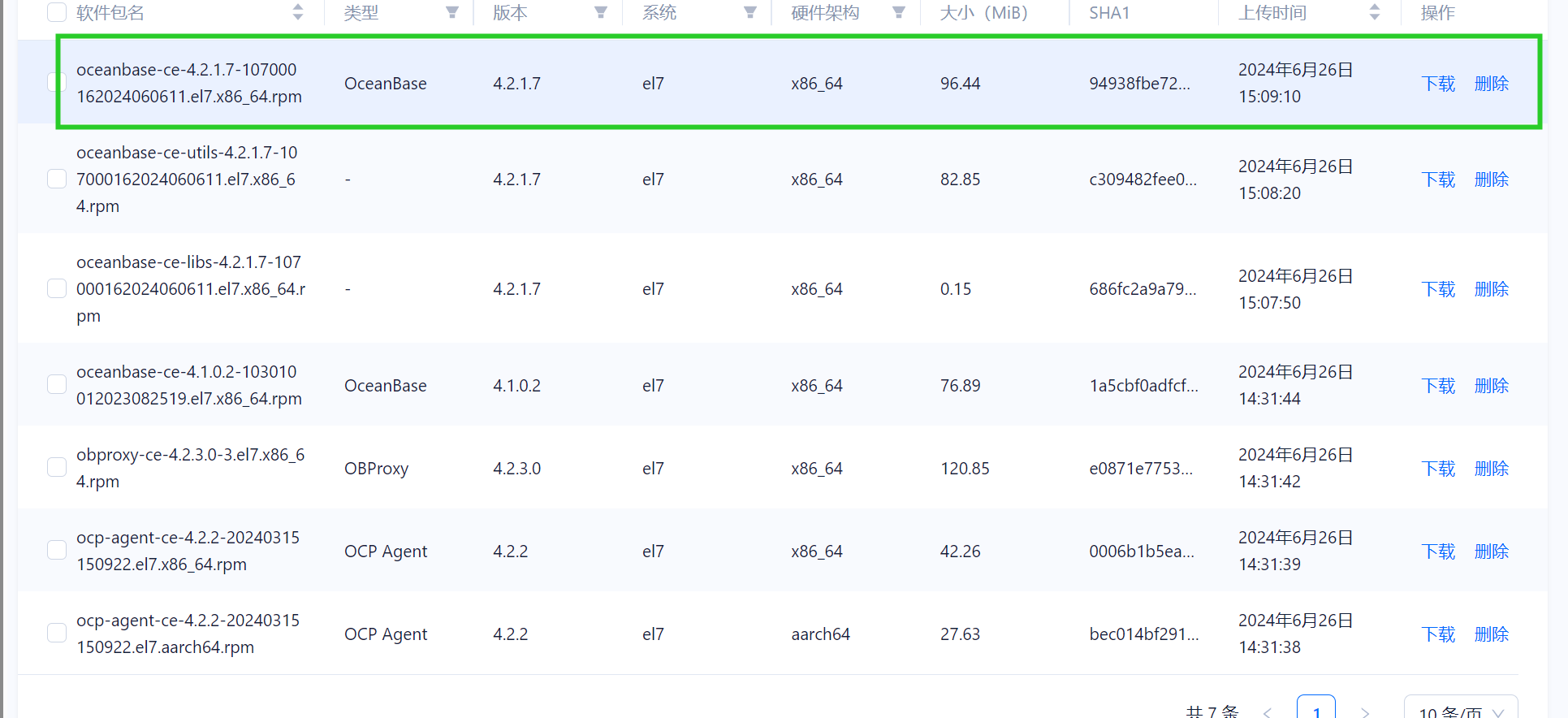The height and width of the screenshot is (718, 1568).
Task: Check the obproxy-ce-4.2.3.0 package row
Action: click(57, 467)
